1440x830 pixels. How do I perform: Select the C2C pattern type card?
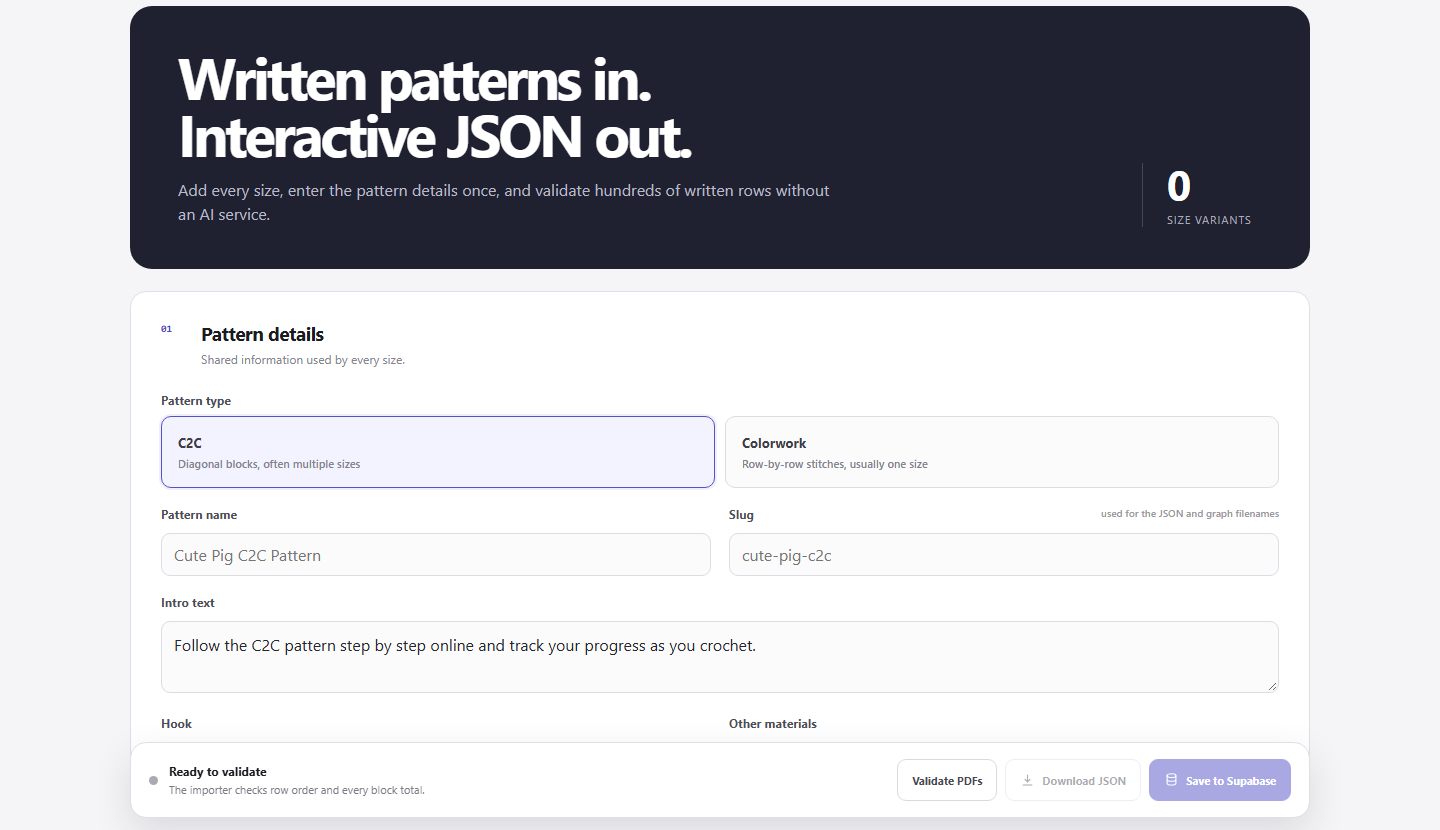tap(437, 452)
